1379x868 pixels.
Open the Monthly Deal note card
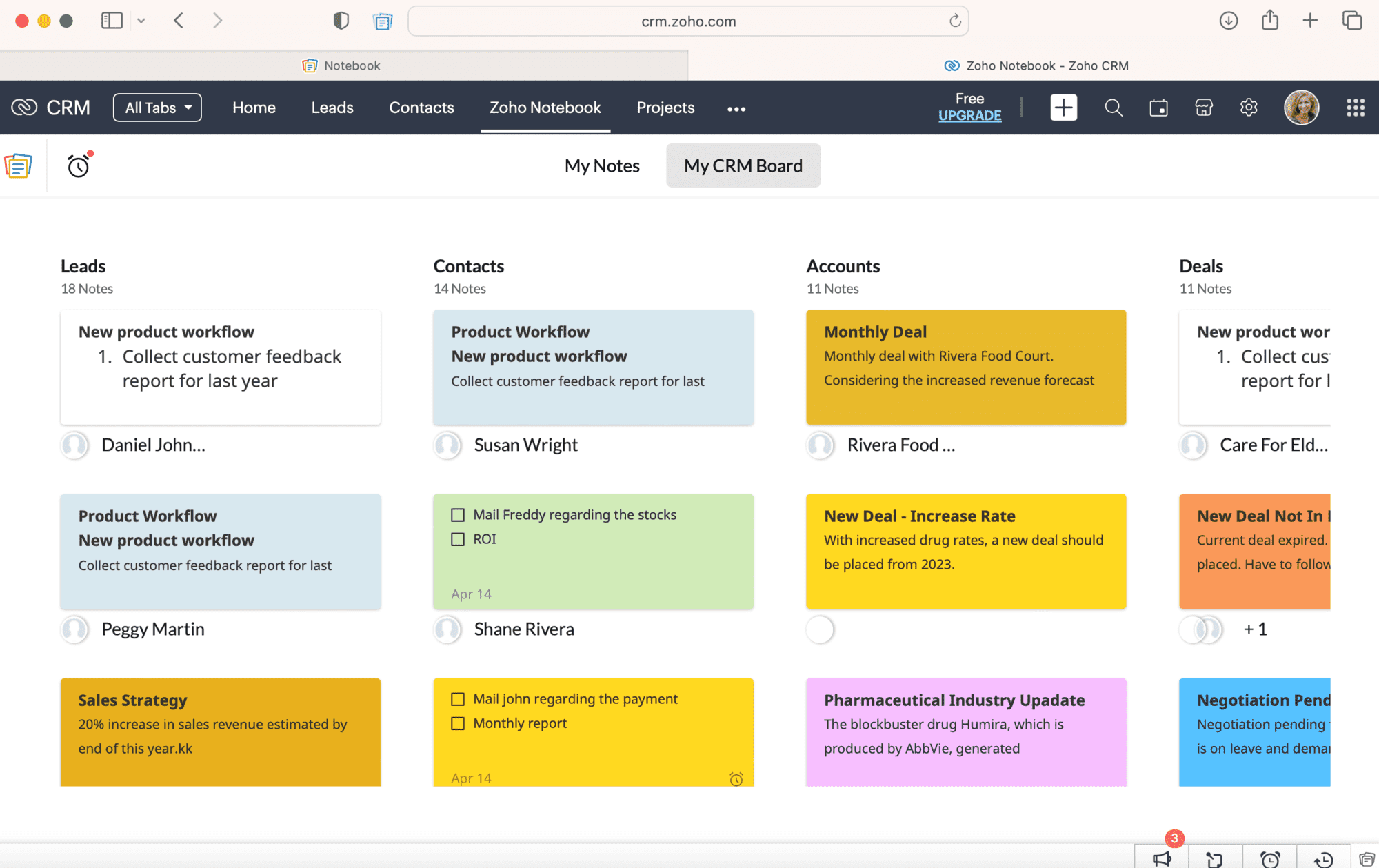tap(965, 367)
